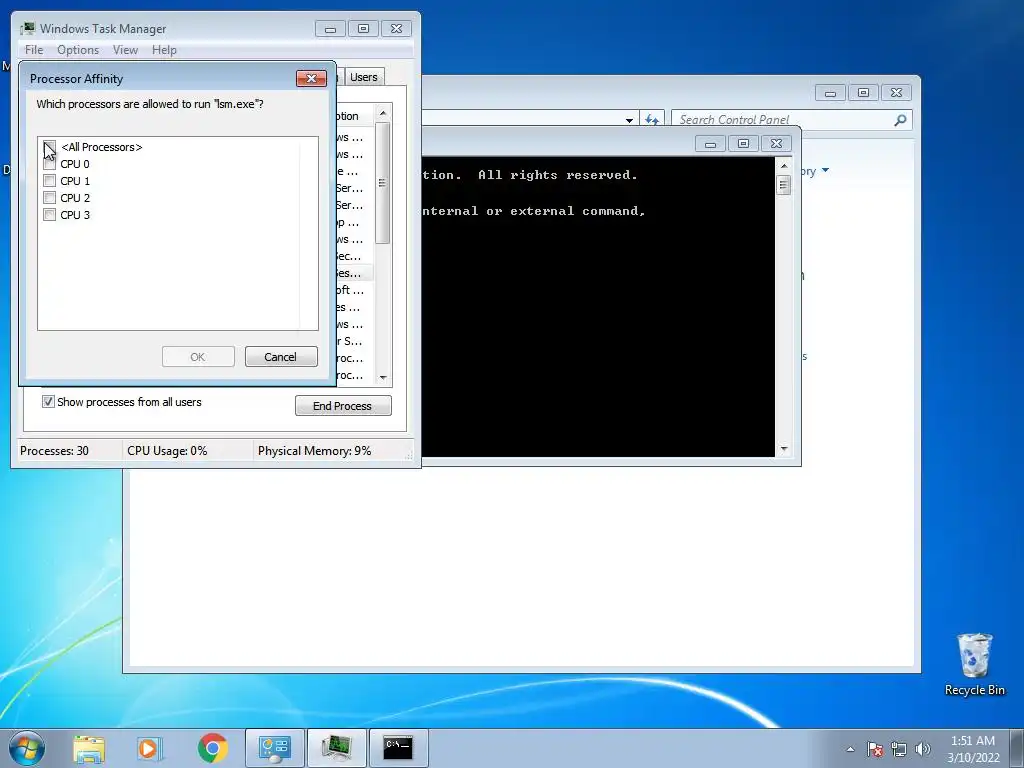Image resolution: width=1024 pixels, height=768 pixels.
Task: Click the magnifier icon in Control Panel search
Action: [901, 120]
